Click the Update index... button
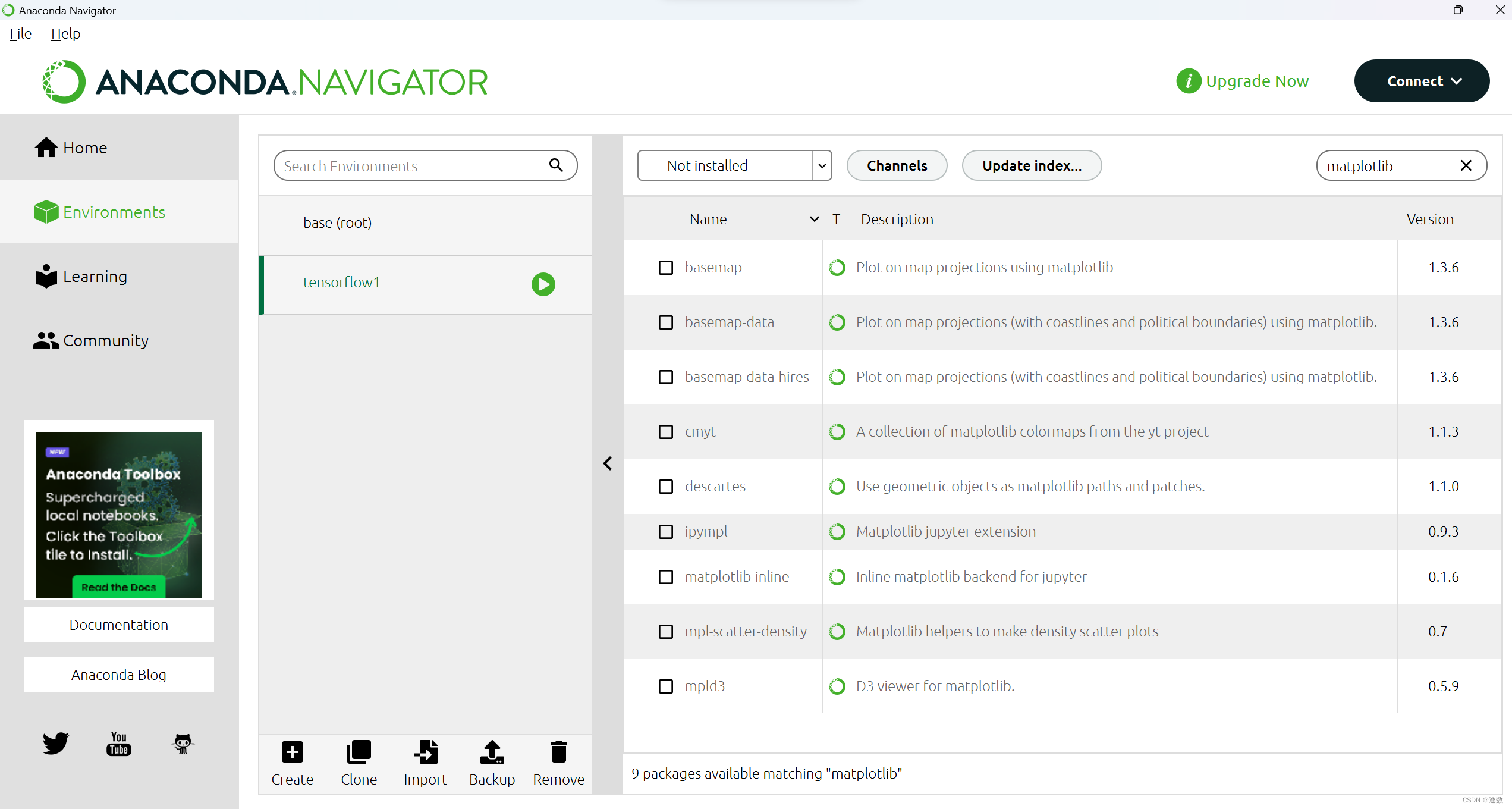Viewport: 1512px width, 809px height. click(1032, 165)
